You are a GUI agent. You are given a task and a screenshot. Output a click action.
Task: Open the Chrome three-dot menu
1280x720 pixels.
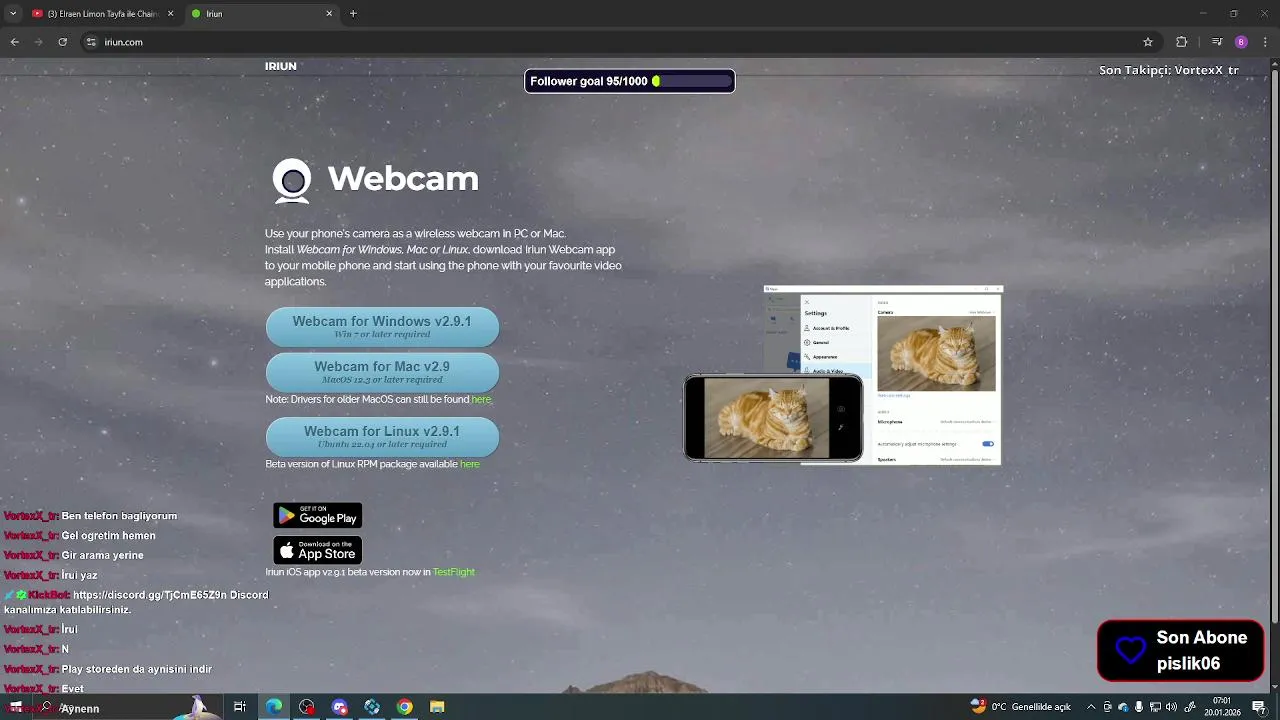point(1265,42)
